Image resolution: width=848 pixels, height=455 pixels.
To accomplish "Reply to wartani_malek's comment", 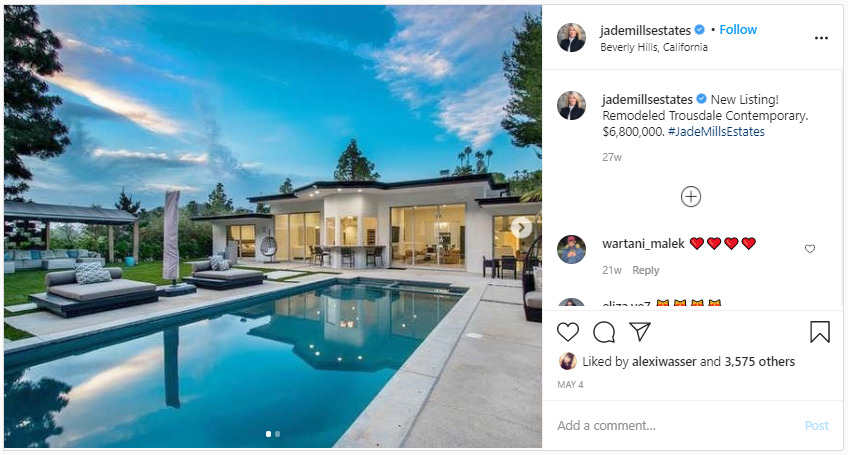I will click(645, 270).
